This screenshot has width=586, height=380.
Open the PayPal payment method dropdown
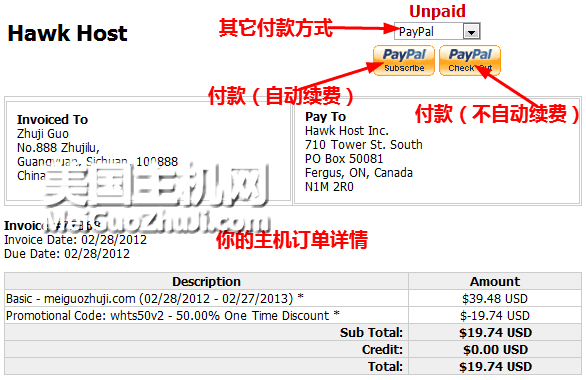[x=437, y=31]
